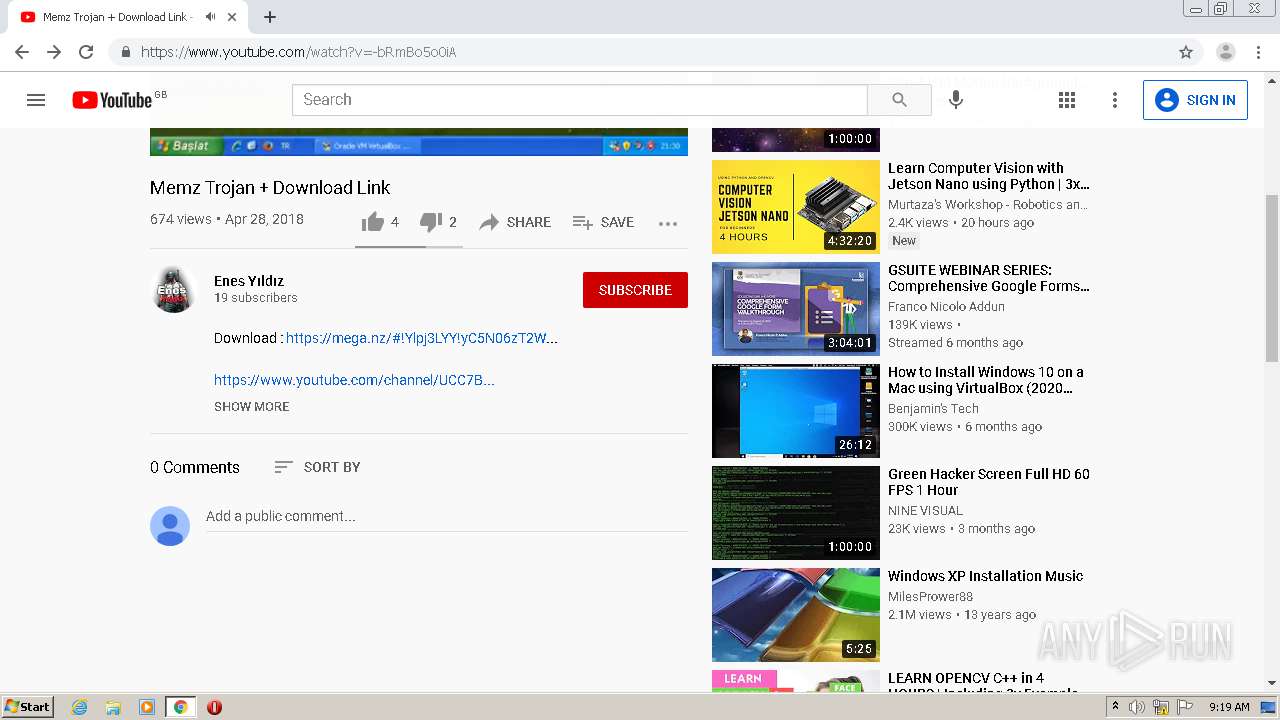Visit NINE VISUAL channel name
The width and height of the screenshot is (1280, 720).
click(925, 511)
